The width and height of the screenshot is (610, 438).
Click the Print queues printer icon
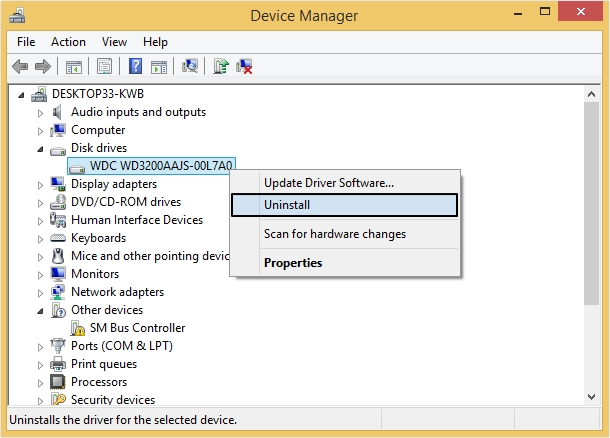tap(58, 364)
